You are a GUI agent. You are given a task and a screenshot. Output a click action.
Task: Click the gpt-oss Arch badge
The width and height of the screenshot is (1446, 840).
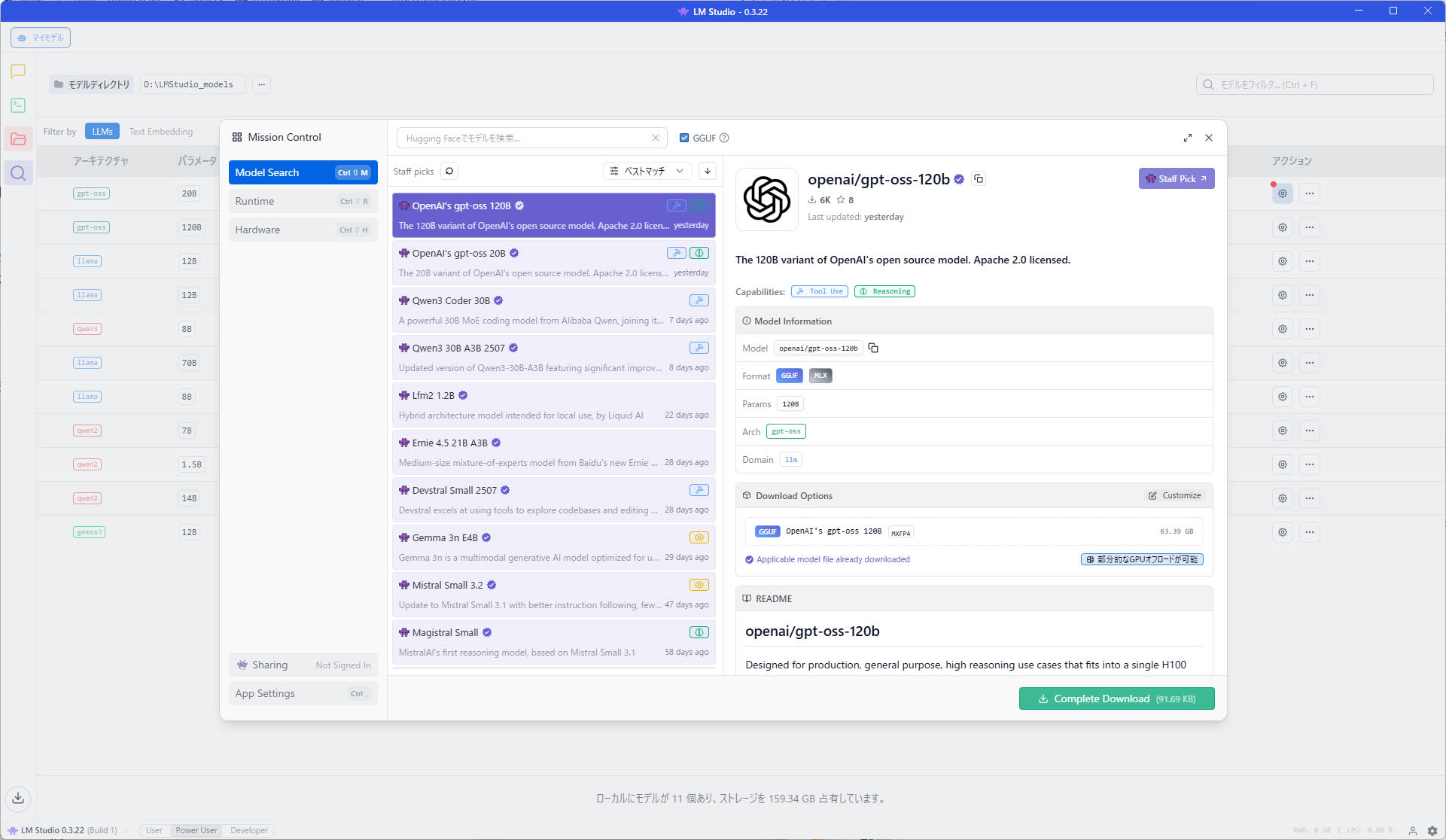pos(786,431)
